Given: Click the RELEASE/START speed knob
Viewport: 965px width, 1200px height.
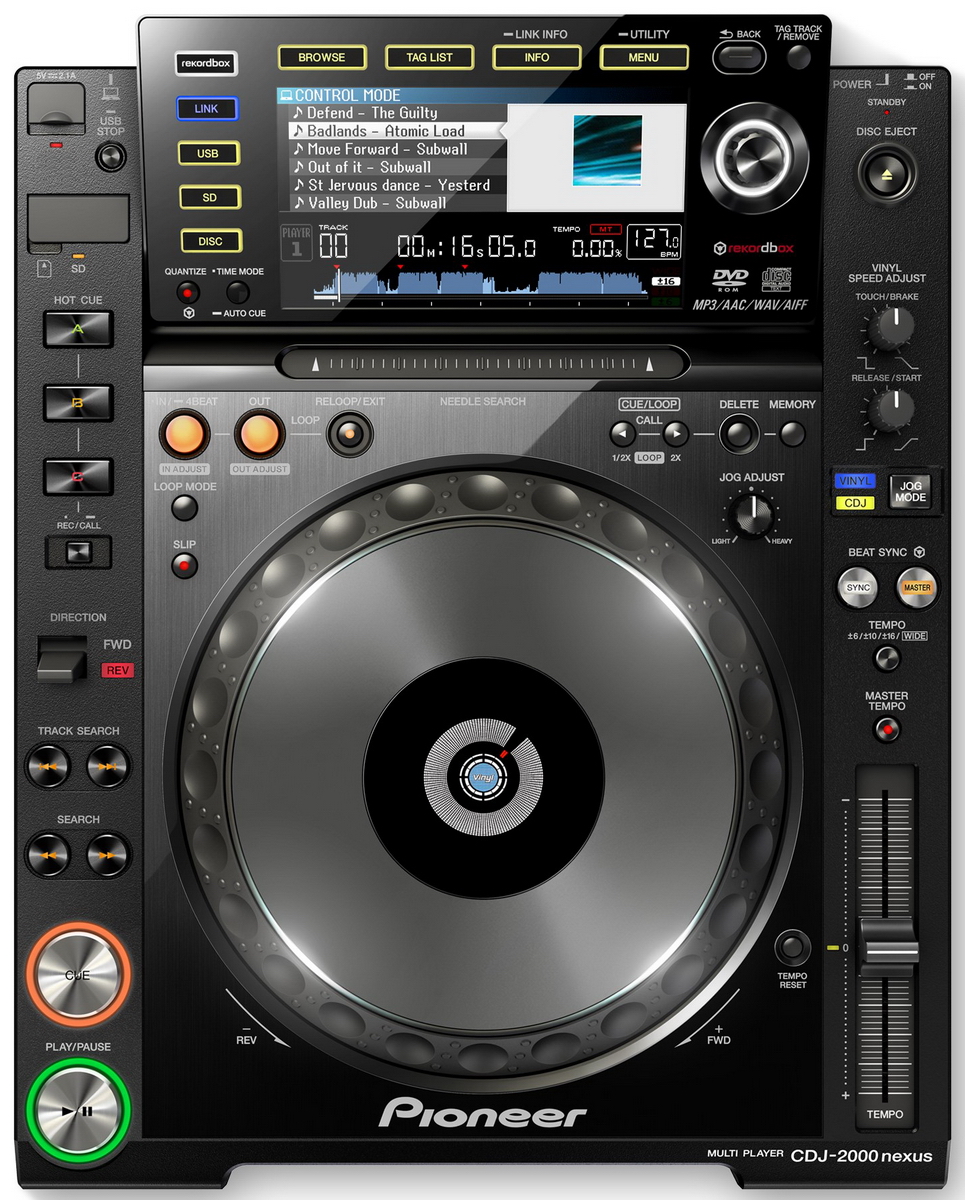Looking at the screenshot, I should click(x=890, y=410).
